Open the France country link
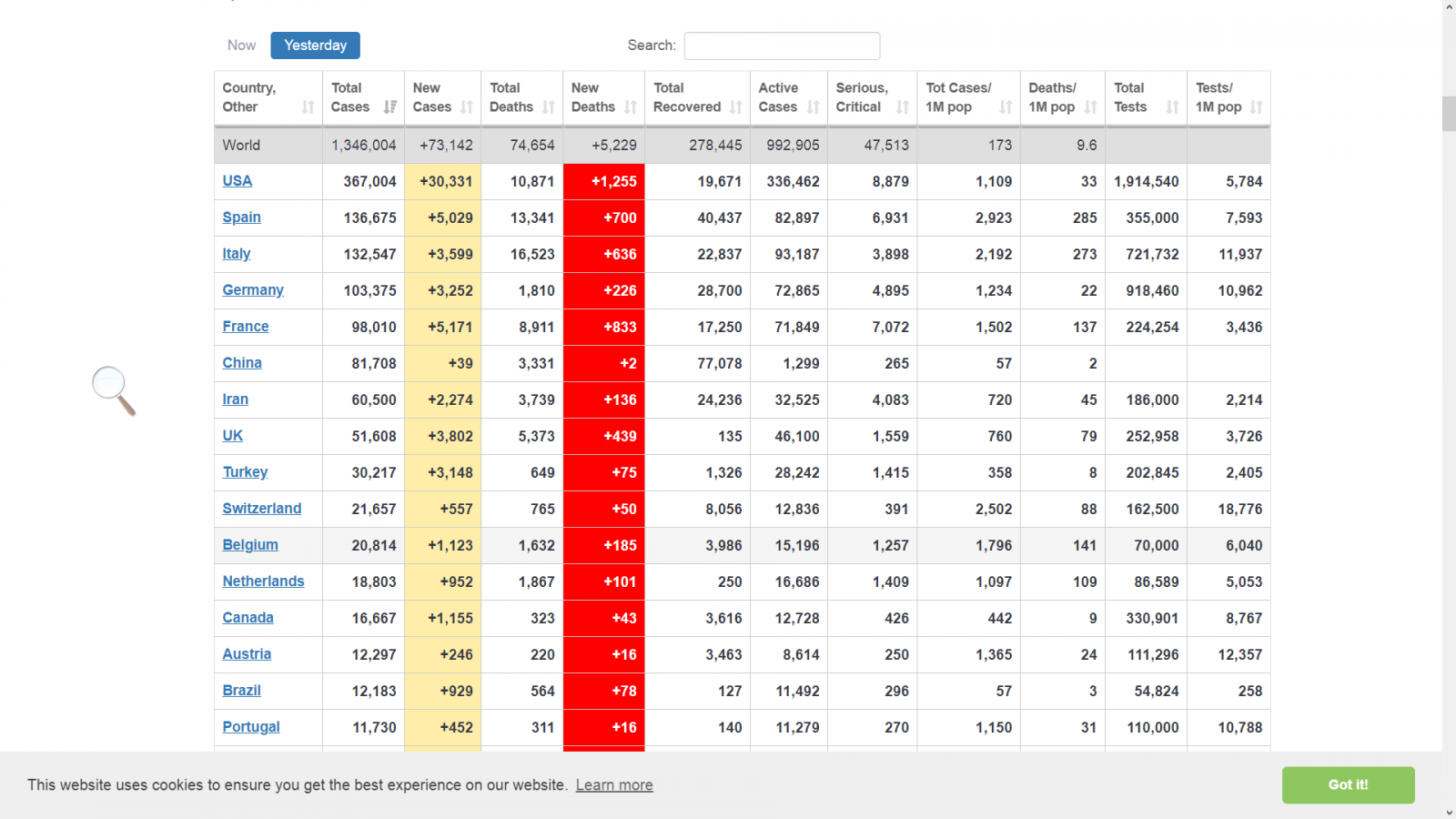 [246, 327]
